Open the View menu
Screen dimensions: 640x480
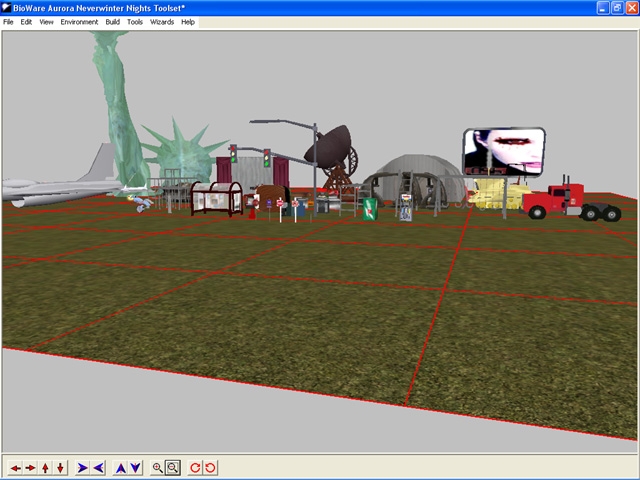click(46, 22)
